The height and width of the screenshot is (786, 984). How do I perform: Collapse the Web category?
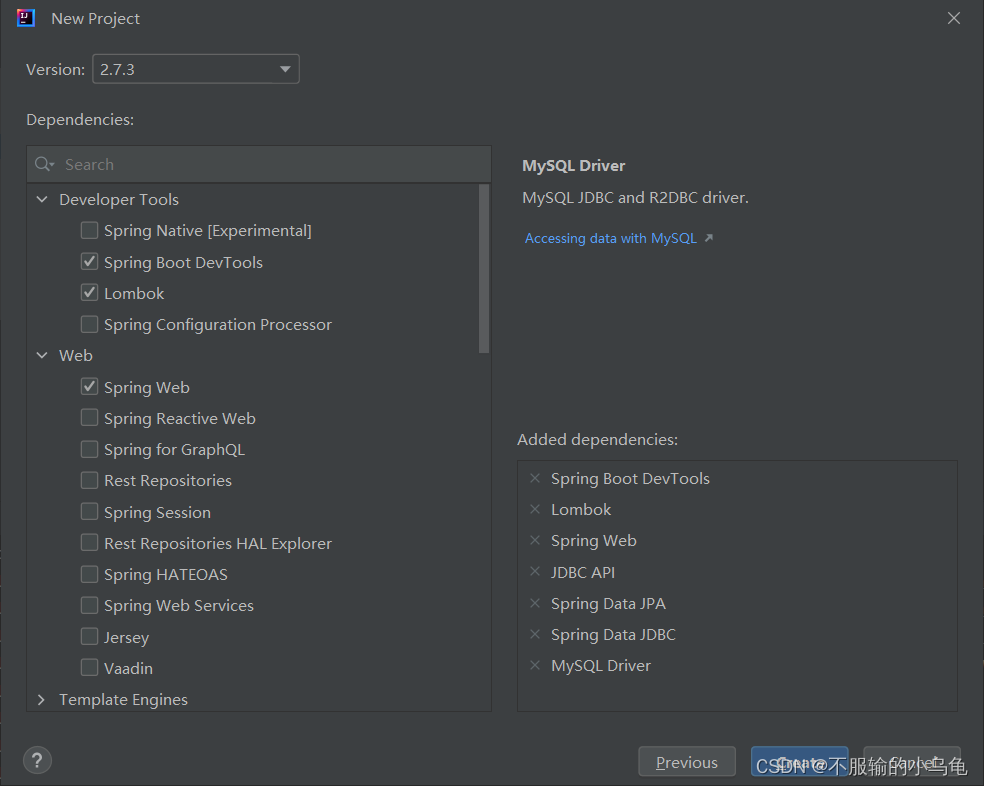(42, 355)
